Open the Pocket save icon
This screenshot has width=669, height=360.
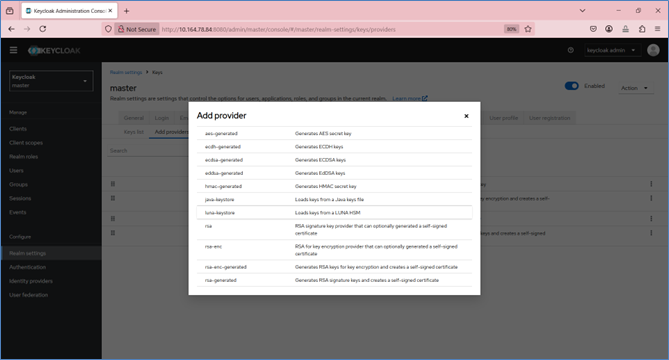[593, 29]
